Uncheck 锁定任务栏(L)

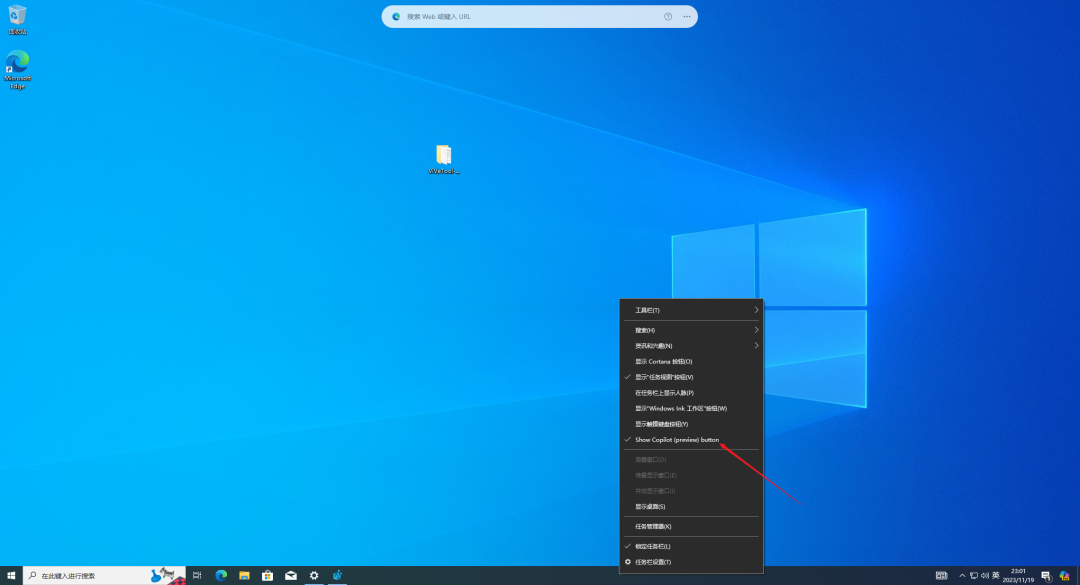[691, 546]
